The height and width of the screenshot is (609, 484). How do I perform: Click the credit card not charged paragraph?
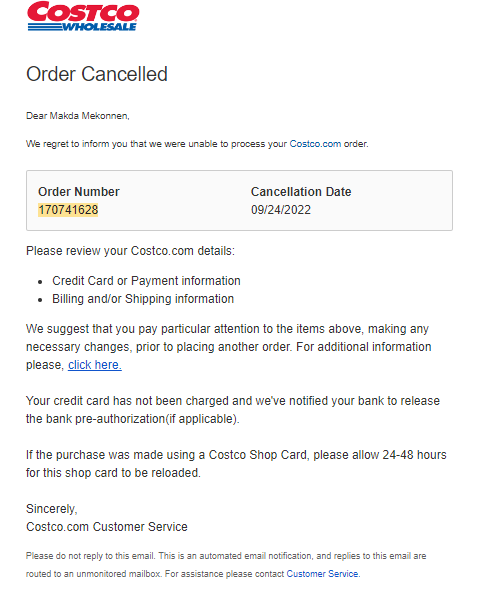tap(233, 410)
